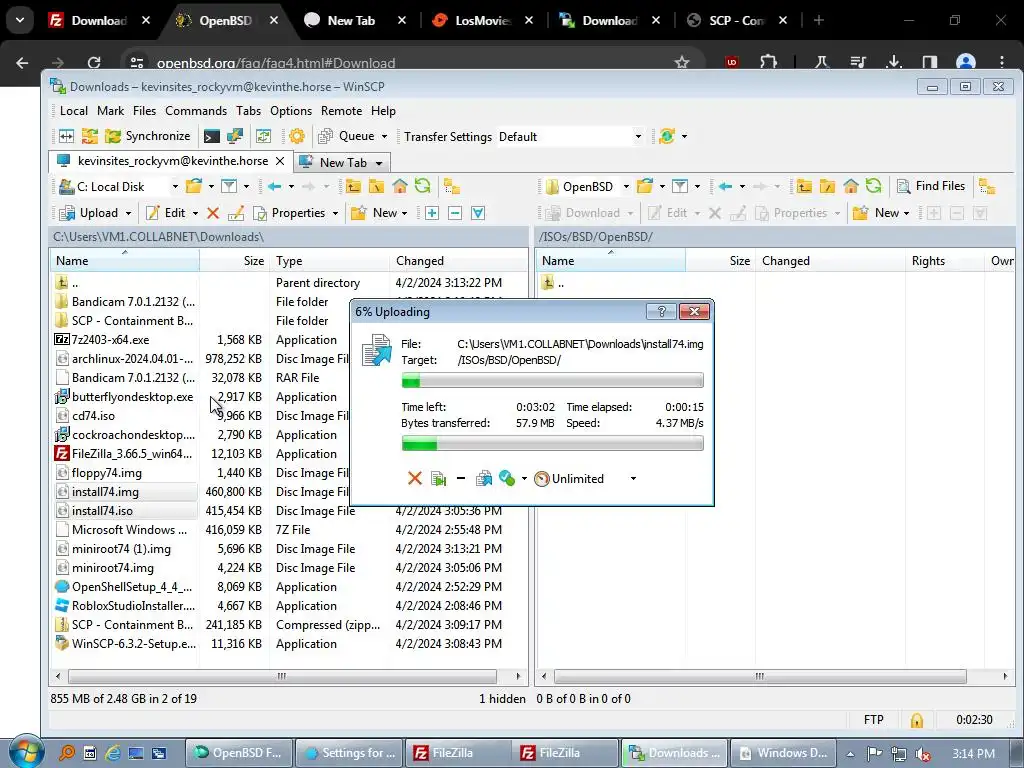Open the Remote menu
Image resolution: width=1024 pixels, height=768 pixels.
[341, 111]
